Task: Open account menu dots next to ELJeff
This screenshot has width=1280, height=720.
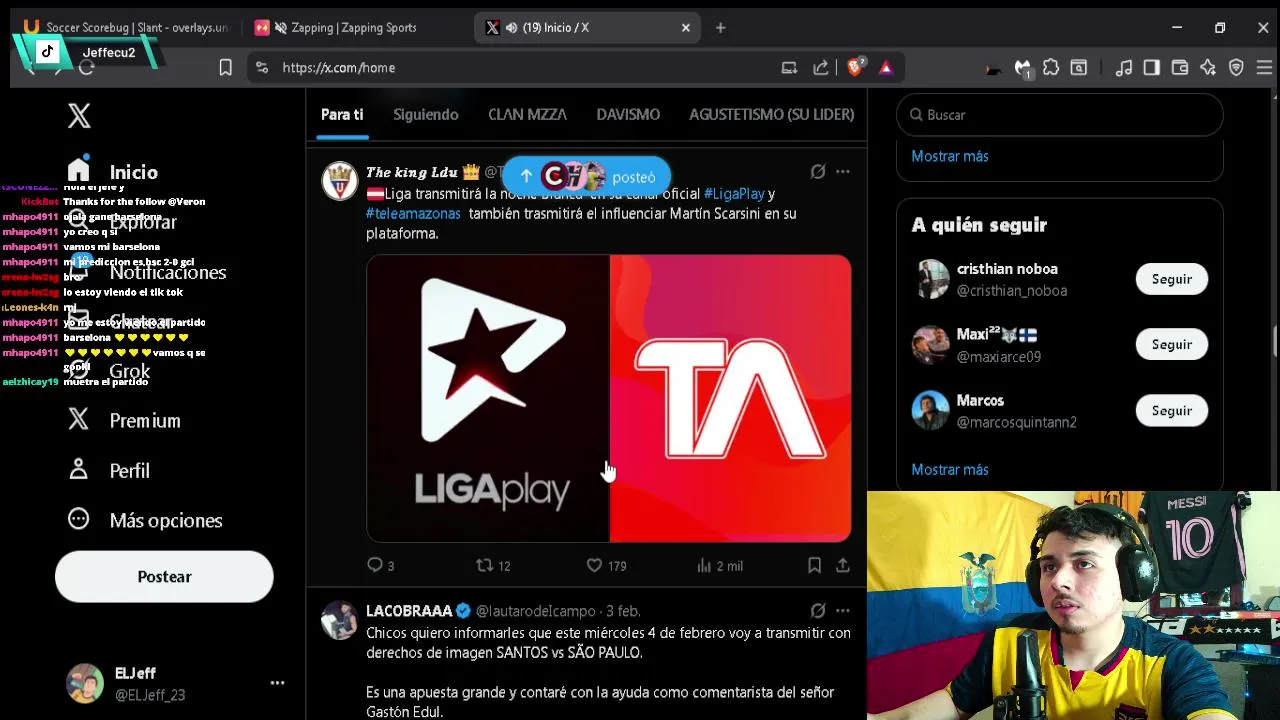Action: pos(277,683)
